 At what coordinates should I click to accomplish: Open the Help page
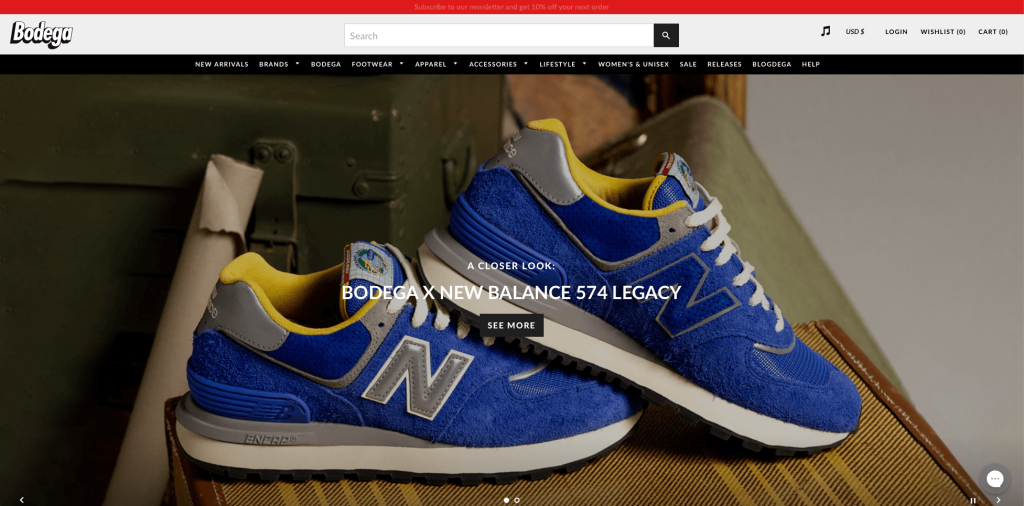coord(810,64)
